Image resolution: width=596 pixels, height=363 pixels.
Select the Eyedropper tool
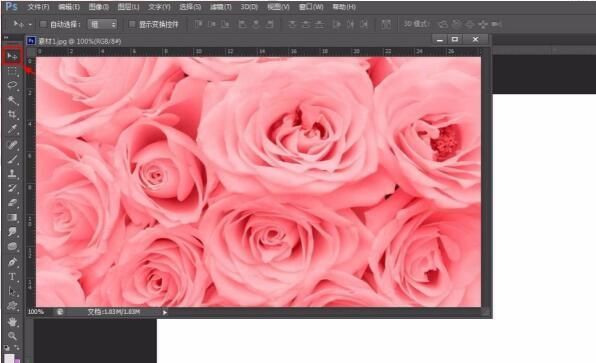(12, 129)
